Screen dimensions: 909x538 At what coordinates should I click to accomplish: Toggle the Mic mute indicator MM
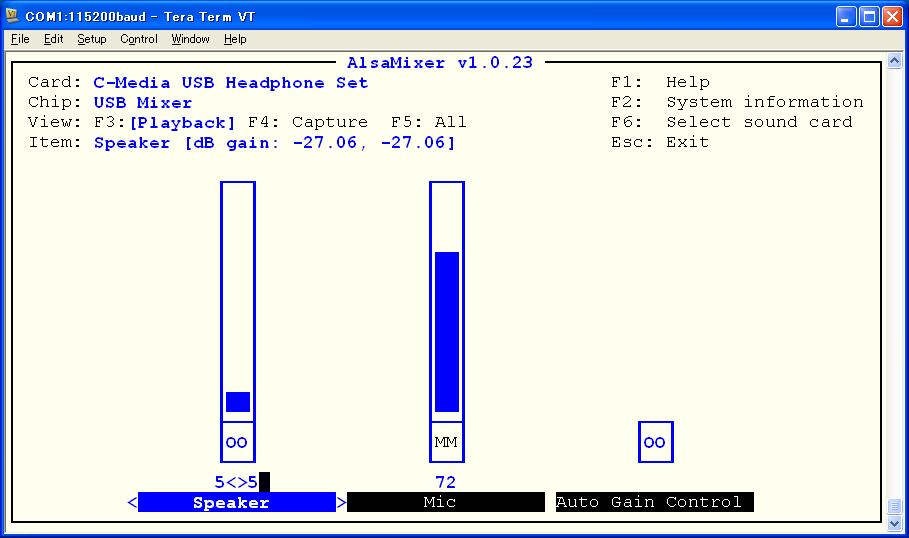[446, 442]
